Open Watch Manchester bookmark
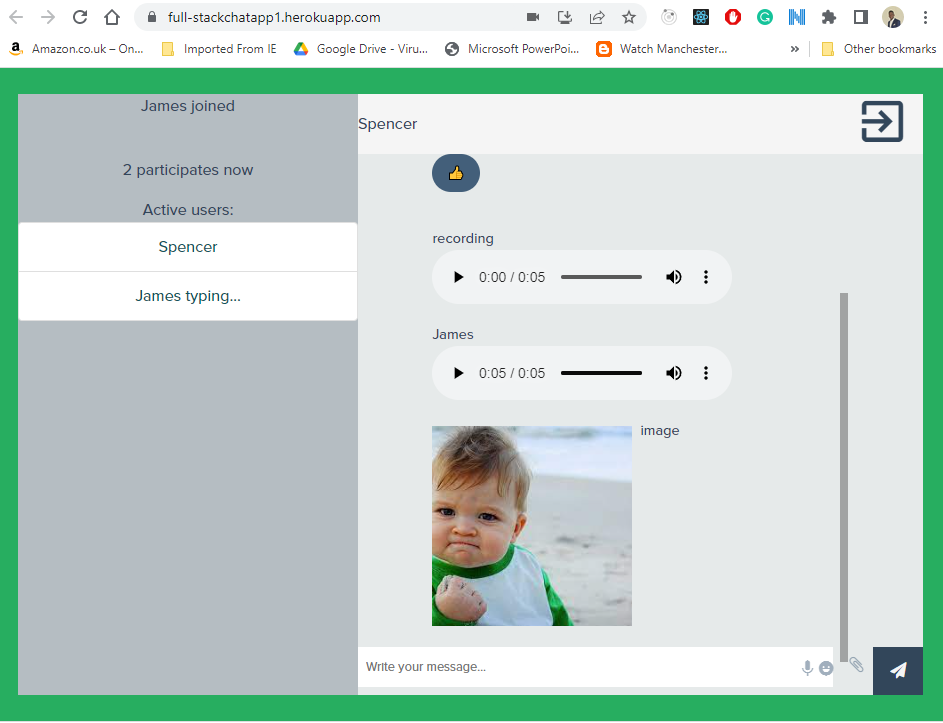943x723 pixels. 662,49
